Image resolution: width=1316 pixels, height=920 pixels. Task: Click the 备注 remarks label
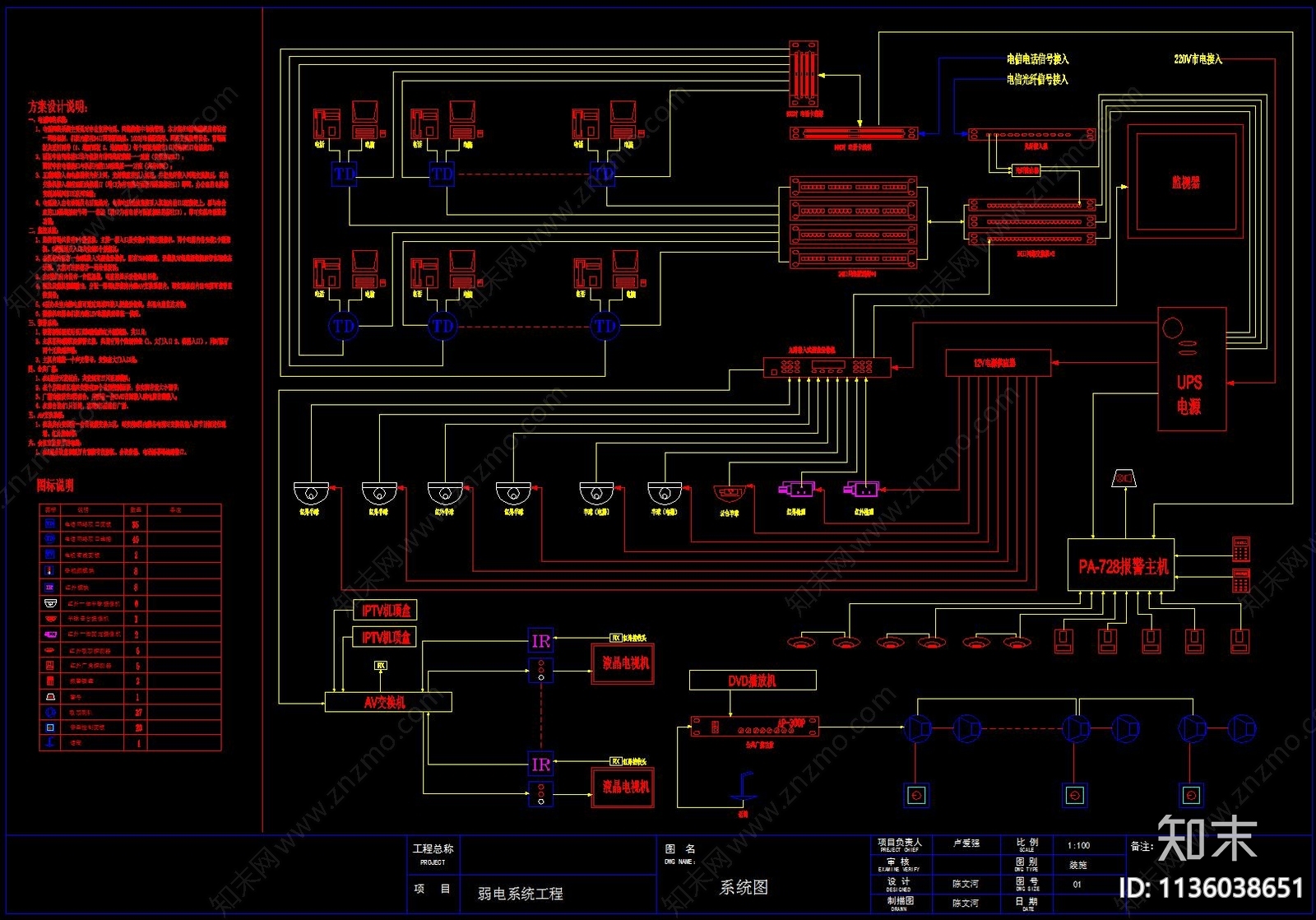tap(1142, 846)
